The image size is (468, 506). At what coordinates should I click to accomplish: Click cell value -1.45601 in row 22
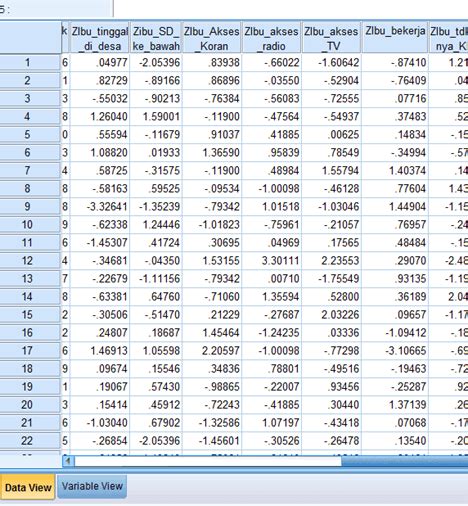pyautogui.click(x=212, y=441)
